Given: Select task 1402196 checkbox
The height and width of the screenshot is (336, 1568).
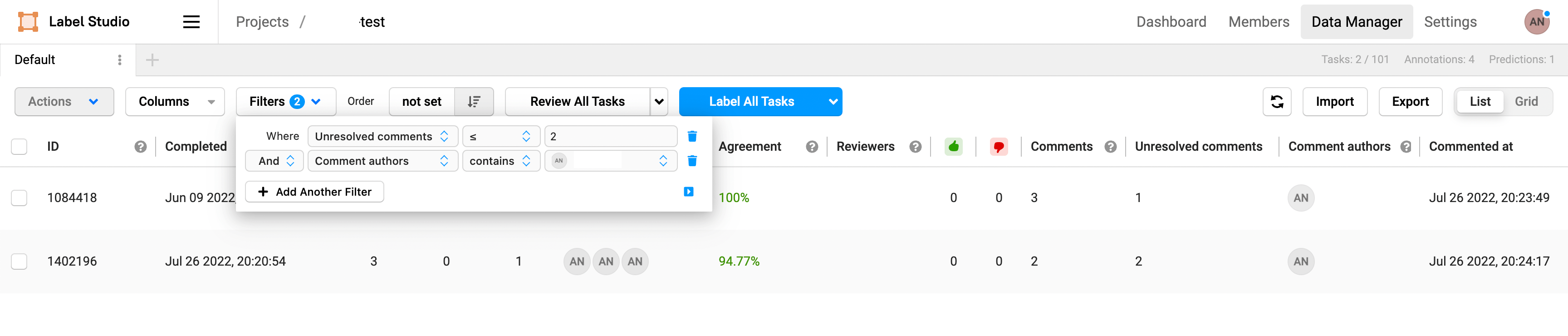Looking at the screenshot, I should click(20, 262).
